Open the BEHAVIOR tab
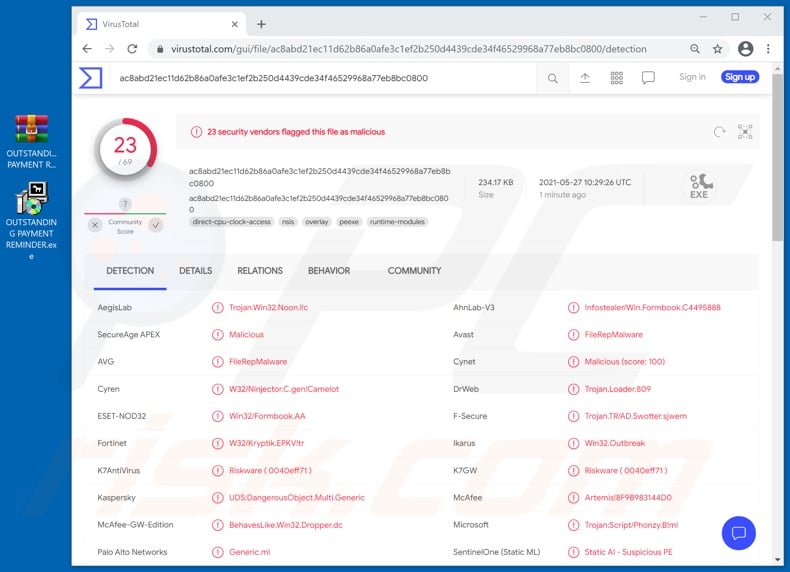 pos(329,271)
